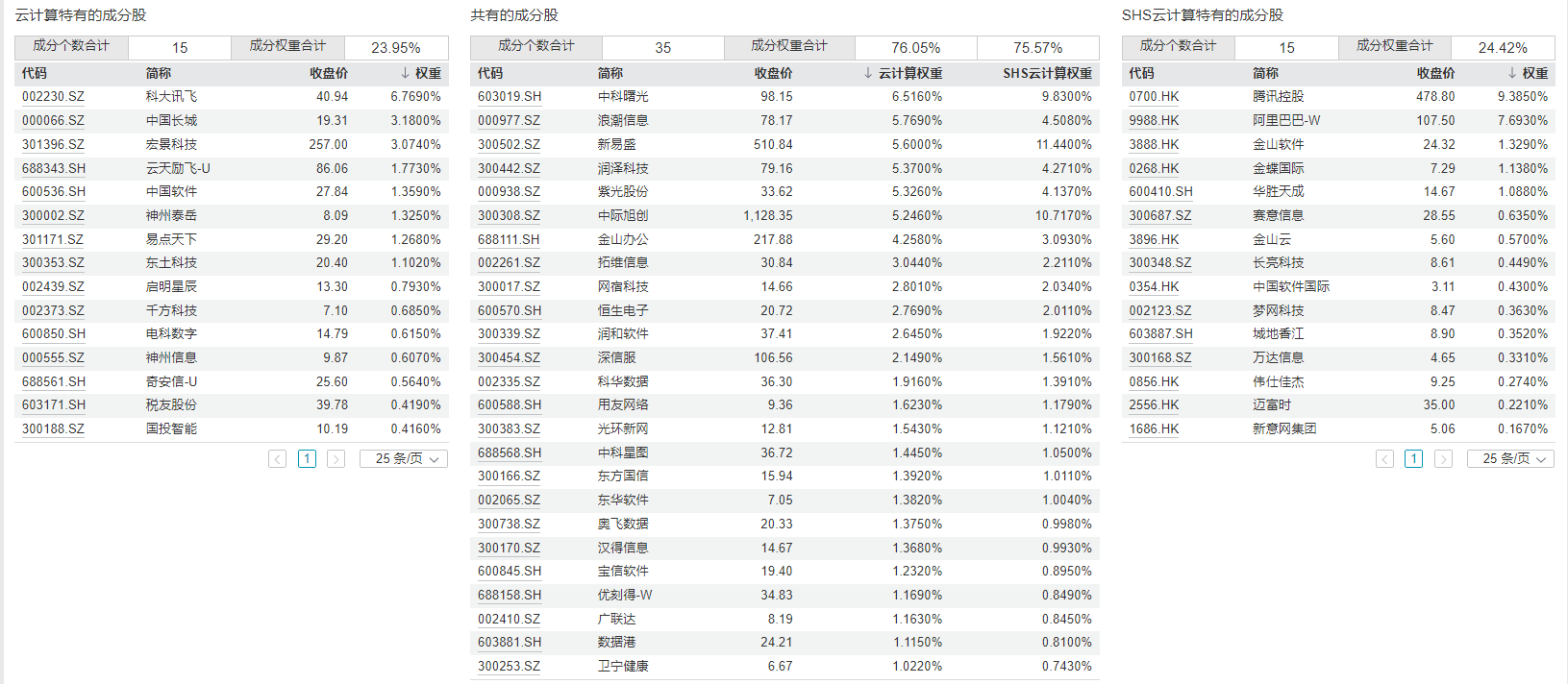Select stock name 中国软件国际

[1291, 286]
